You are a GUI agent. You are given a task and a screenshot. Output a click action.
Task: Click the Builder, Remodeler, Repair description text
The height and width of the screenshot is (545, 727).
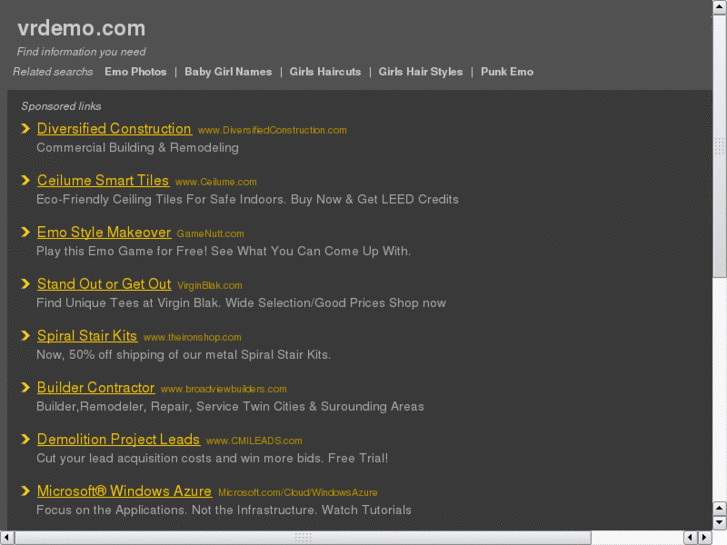pos(230,407)
